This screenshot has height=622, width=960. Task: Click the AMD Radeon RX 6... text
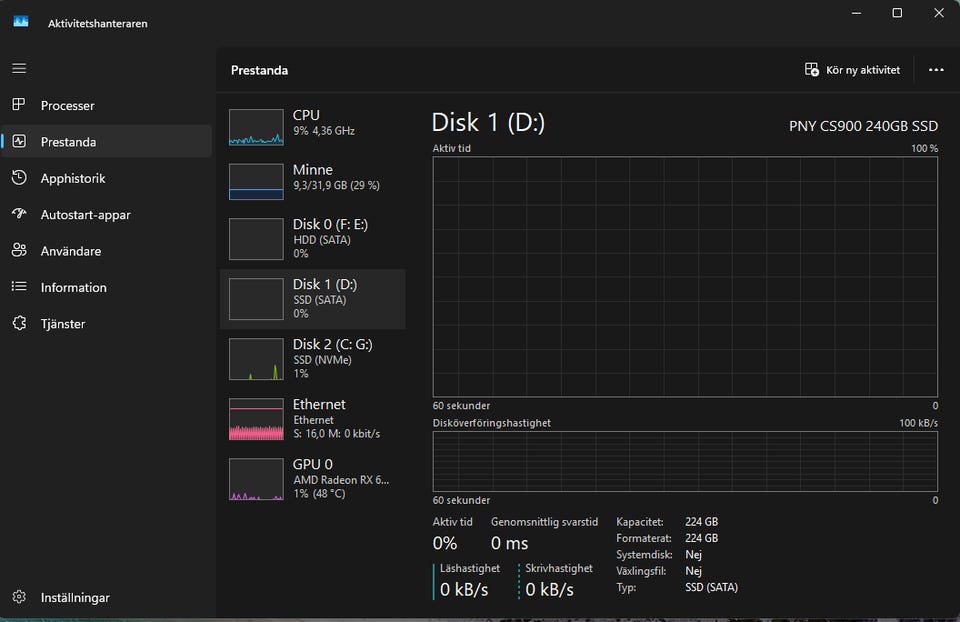[x=341, y=480]
